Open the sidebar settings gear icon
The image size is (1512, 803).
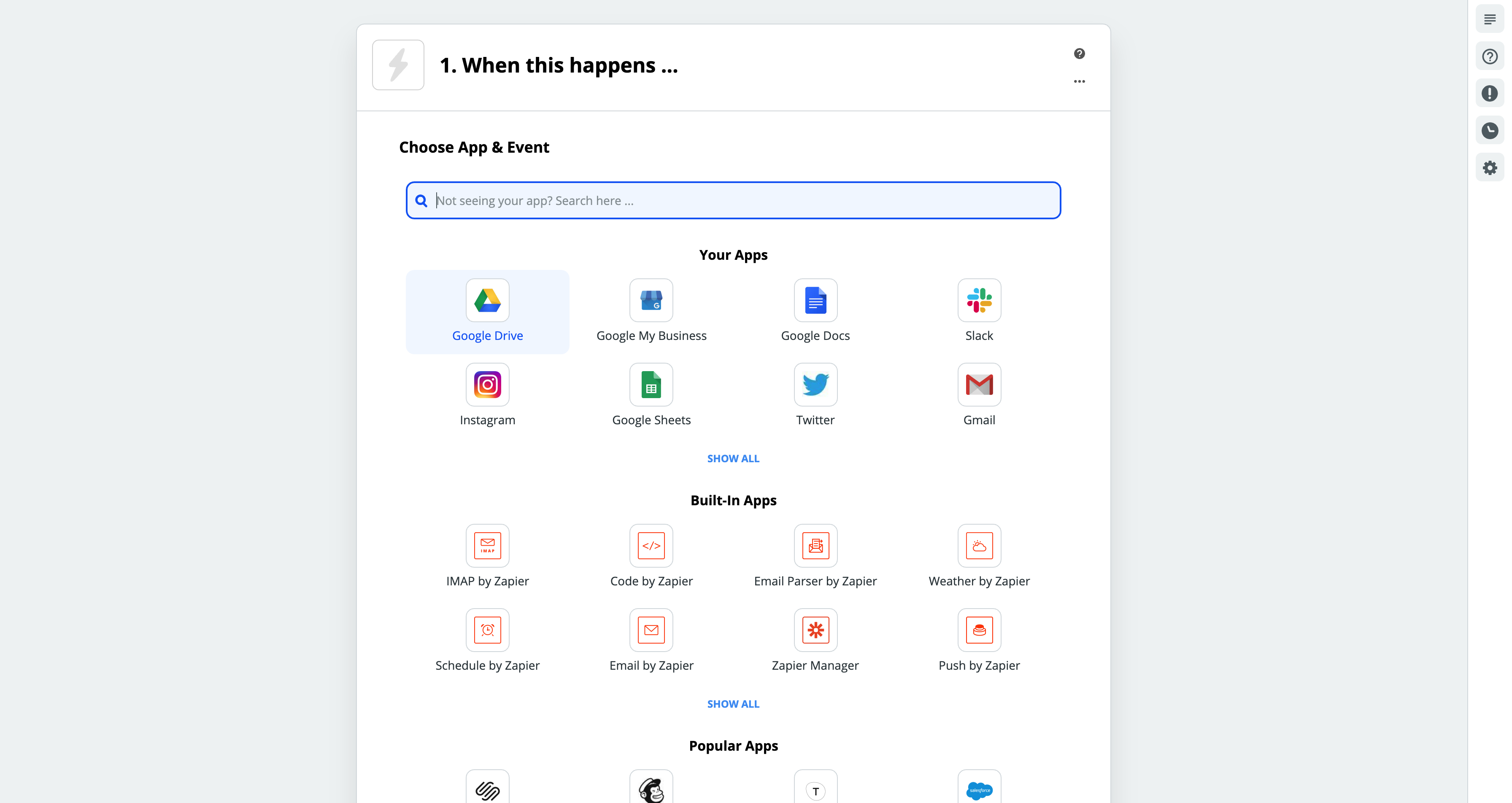[x=1489, y=168]
